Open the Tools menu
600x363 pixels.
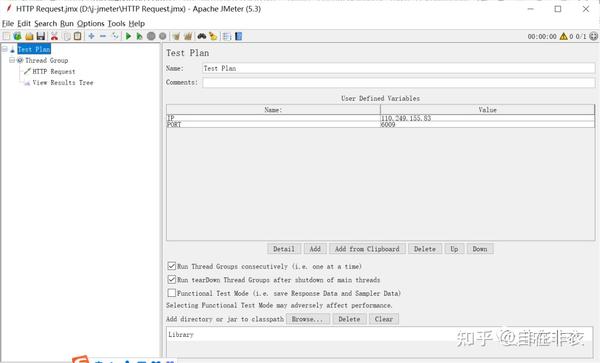coord(116,23)
